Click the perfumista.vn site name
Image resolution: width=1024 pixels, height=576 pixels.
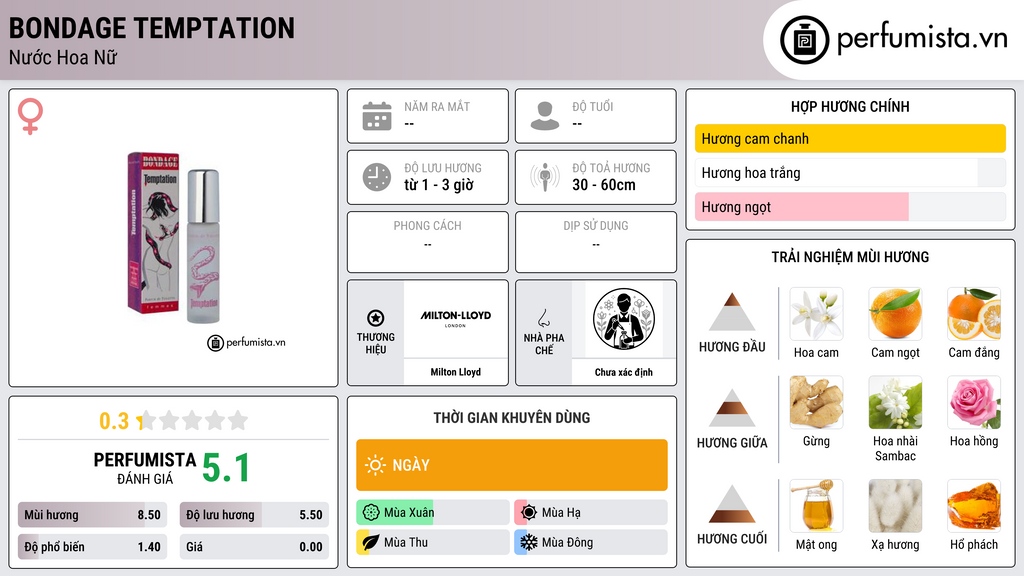click(922, 38)
